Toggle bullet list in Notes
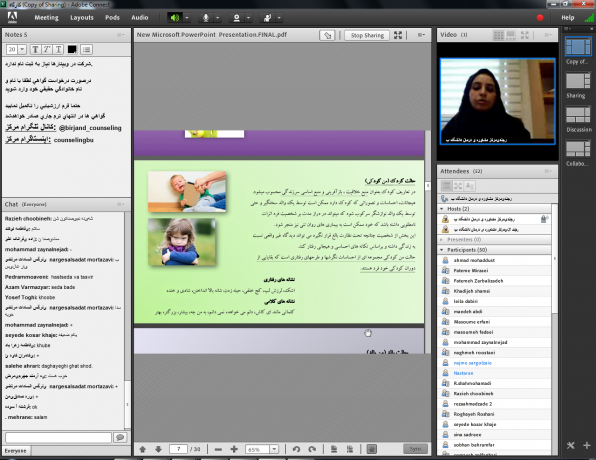 pyautogui.click(x=86, y=49)
